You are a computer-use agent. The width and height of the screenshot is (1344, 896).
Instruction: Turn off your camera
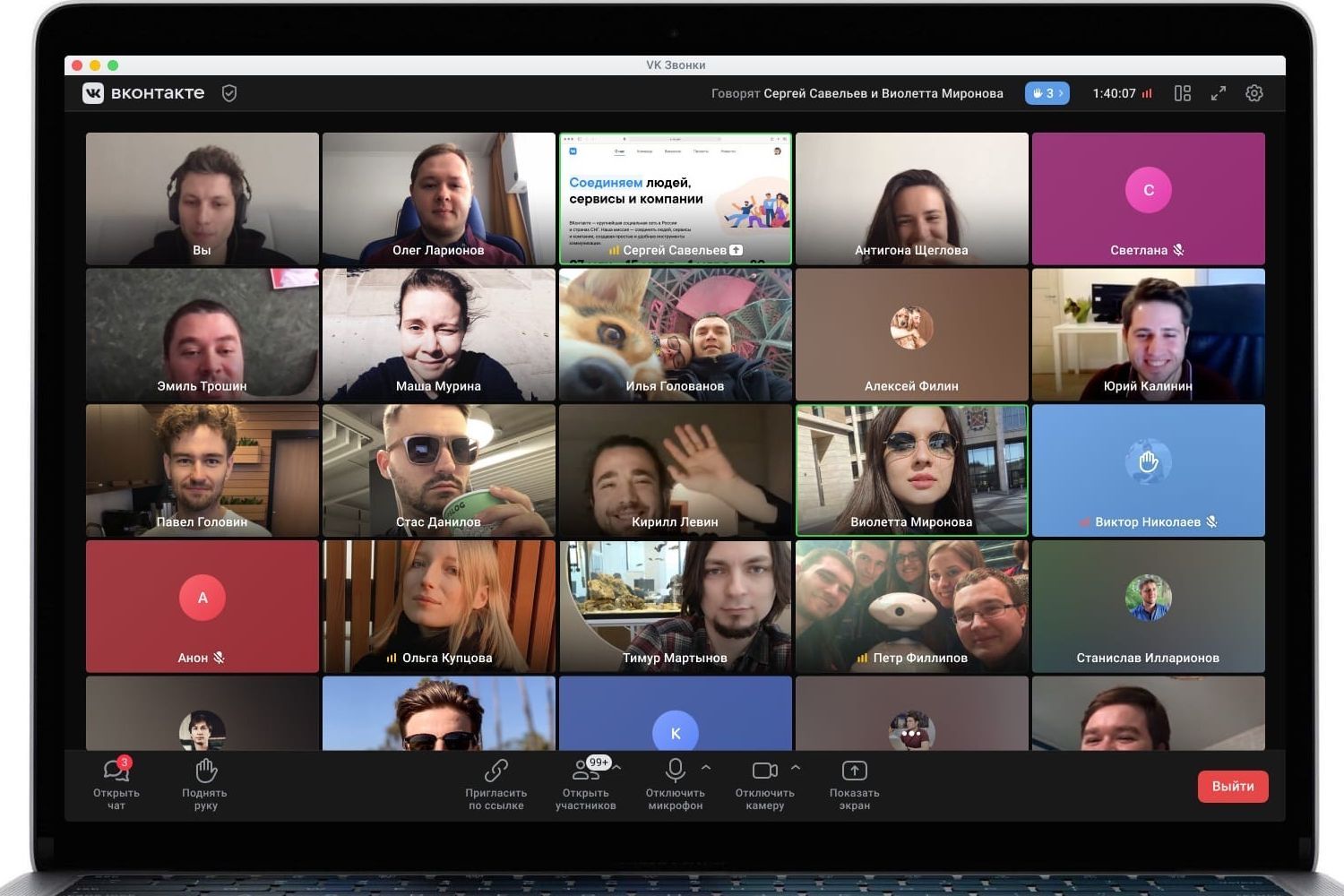(x=764, y=783)
